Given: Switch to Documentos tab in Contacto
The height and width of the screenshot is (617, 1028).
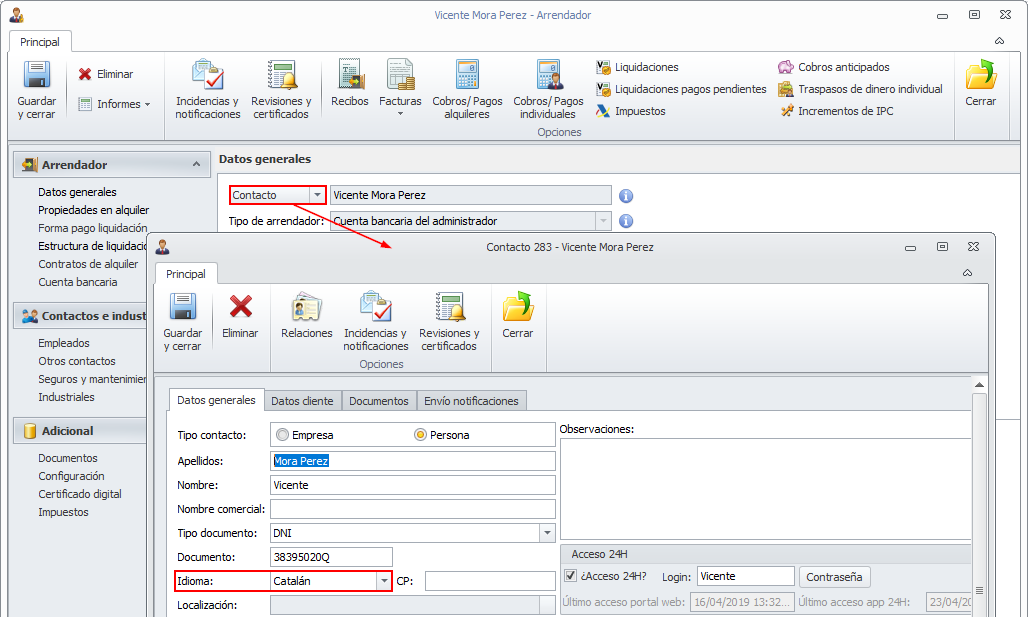Looking at the screenshot, I should (378, 401).
